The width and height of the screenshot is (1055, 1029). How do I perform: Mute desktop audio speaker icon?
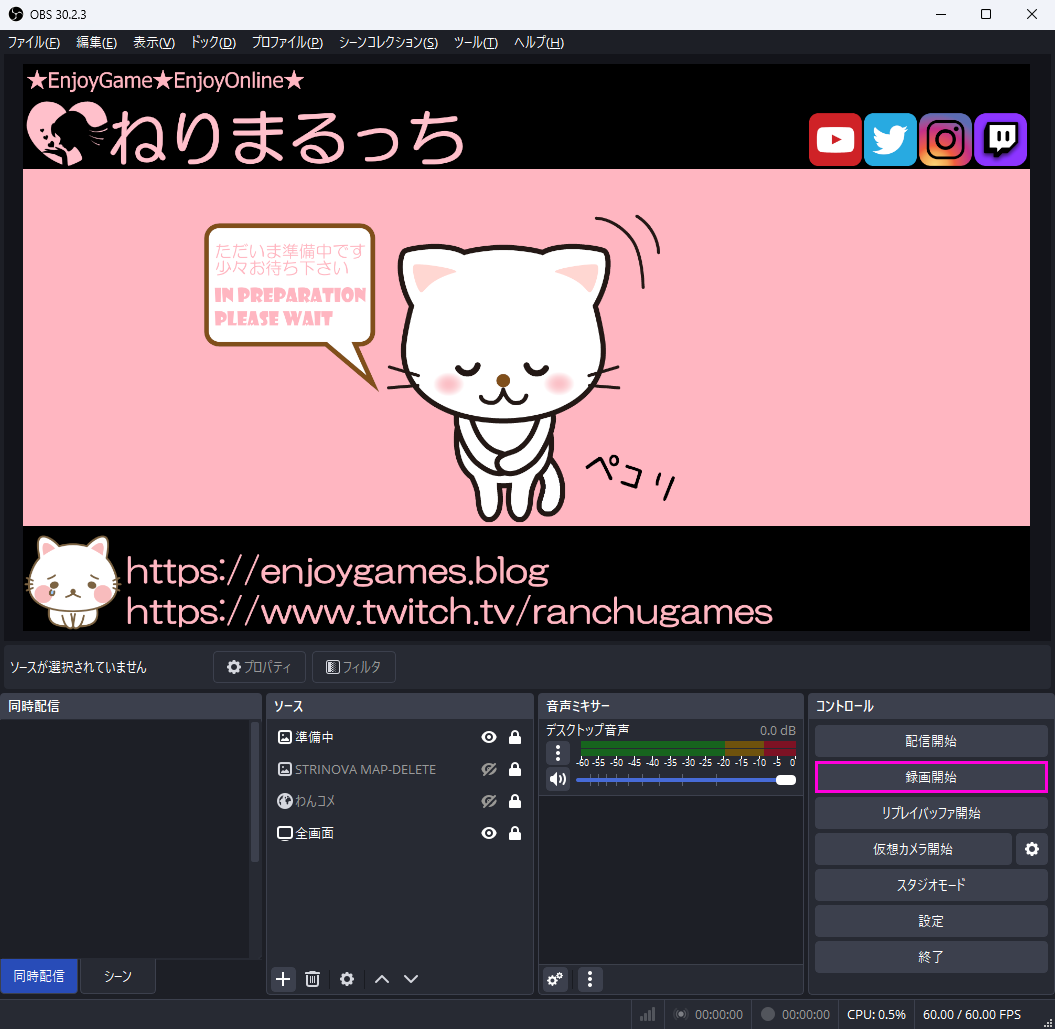(x=557, y=779)
